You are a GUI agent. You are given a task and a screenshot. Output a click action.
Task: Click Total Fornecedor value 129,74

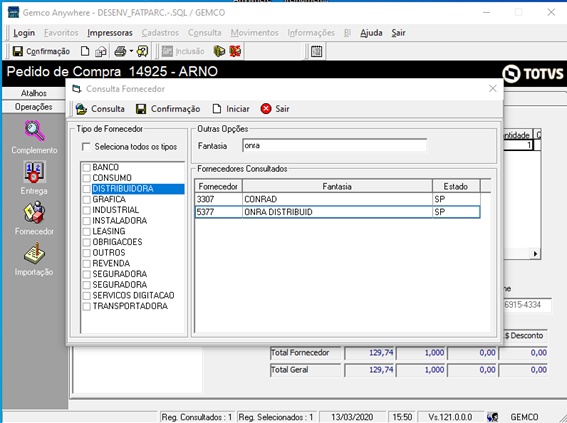(x=370, y=353)
